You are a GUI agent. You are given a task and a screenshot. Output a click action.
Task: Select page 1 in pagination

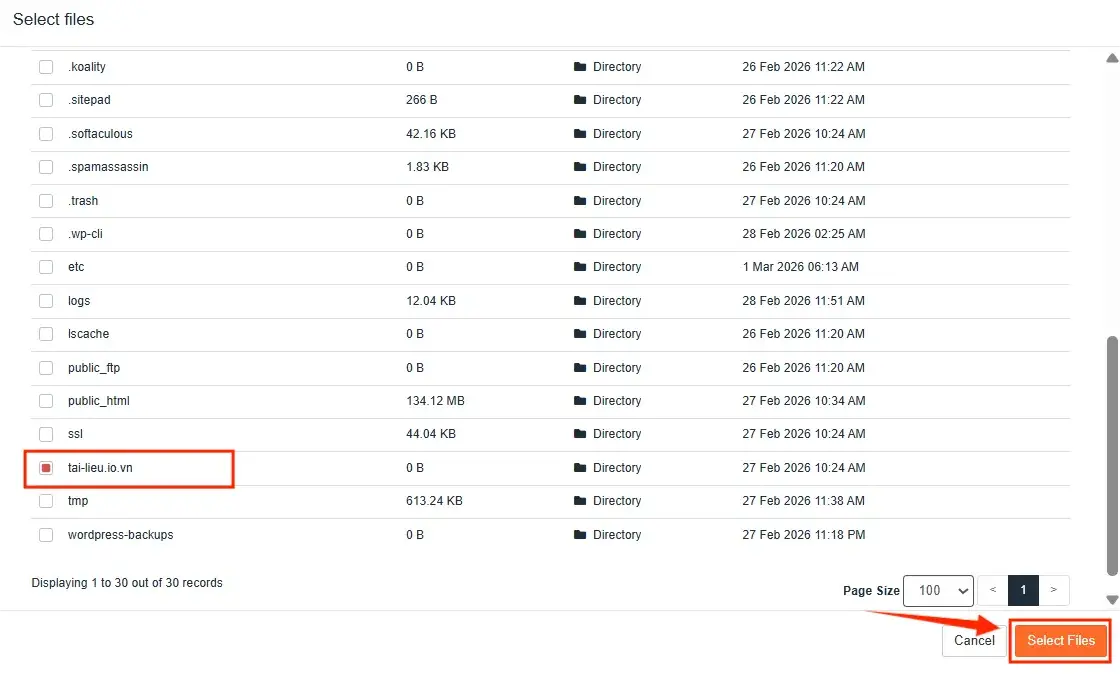(1023, 590)
